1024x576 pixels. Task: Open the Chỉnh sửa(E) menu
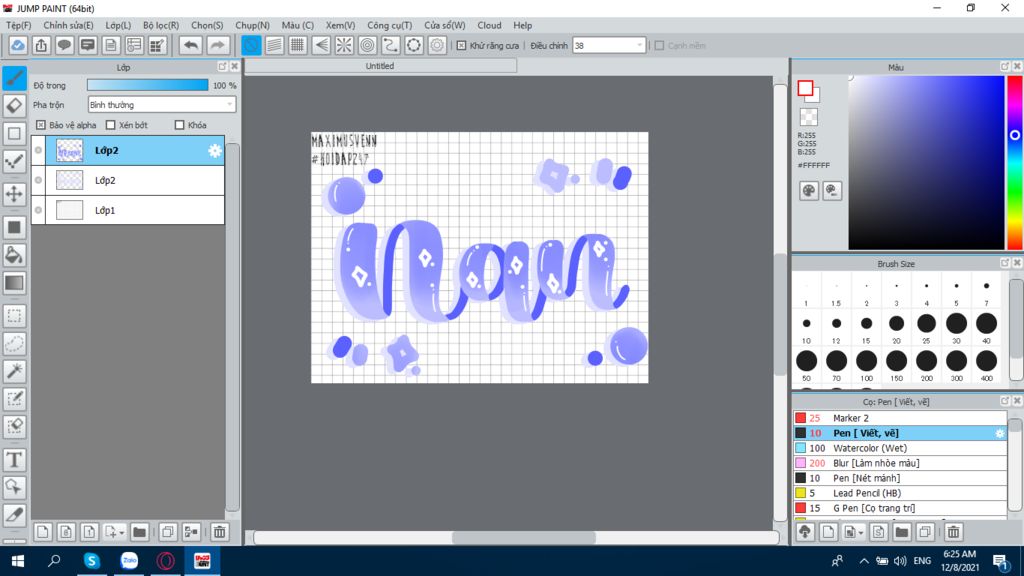pos(69,25)
